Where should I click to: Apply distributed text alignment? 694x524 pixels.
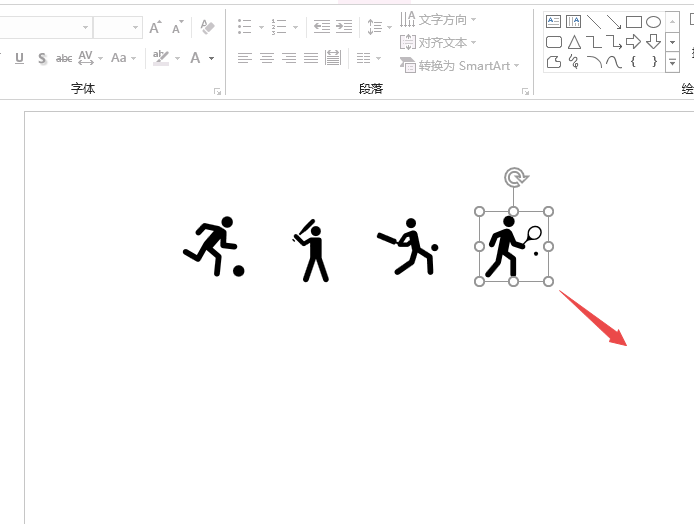[333, 58]
